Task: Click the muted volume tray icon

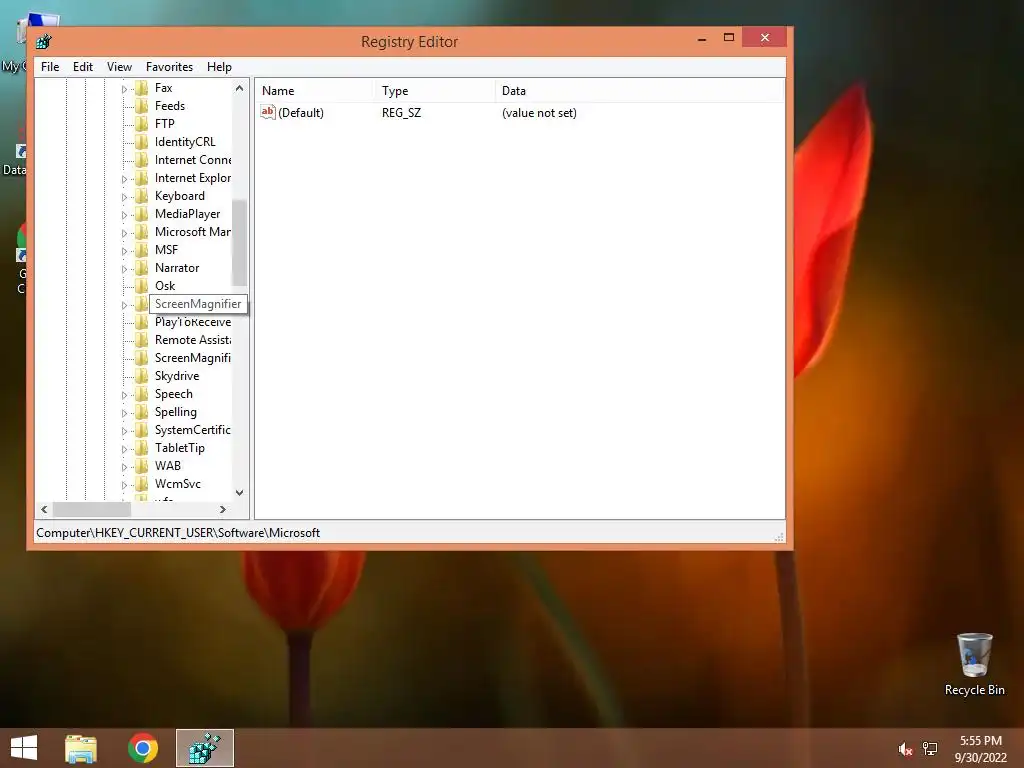Action: [905, 749]
